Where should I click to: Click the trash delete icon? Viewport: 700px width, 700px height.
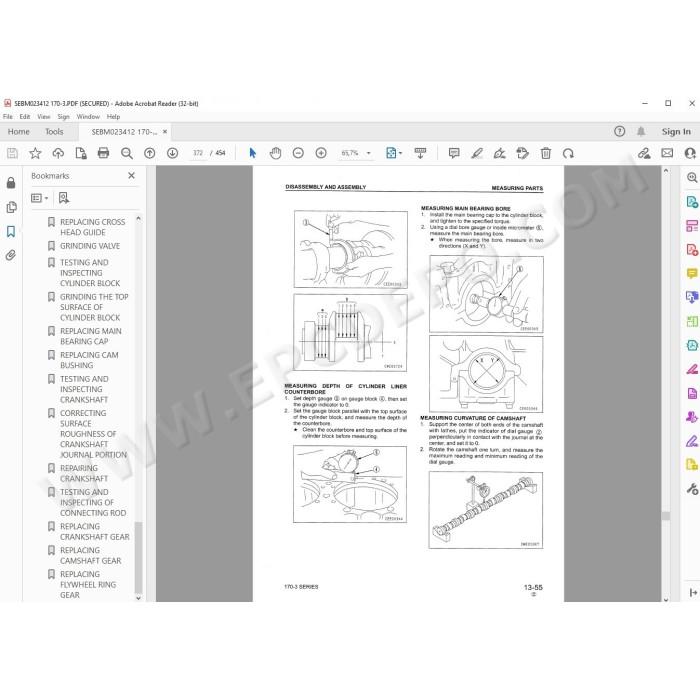546,154
